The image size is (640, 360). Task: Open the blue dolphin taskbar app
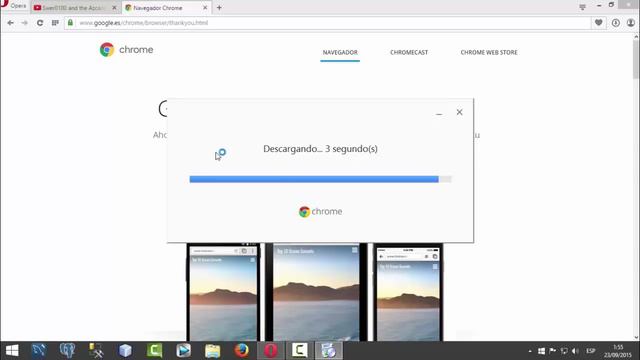(39, 351)
